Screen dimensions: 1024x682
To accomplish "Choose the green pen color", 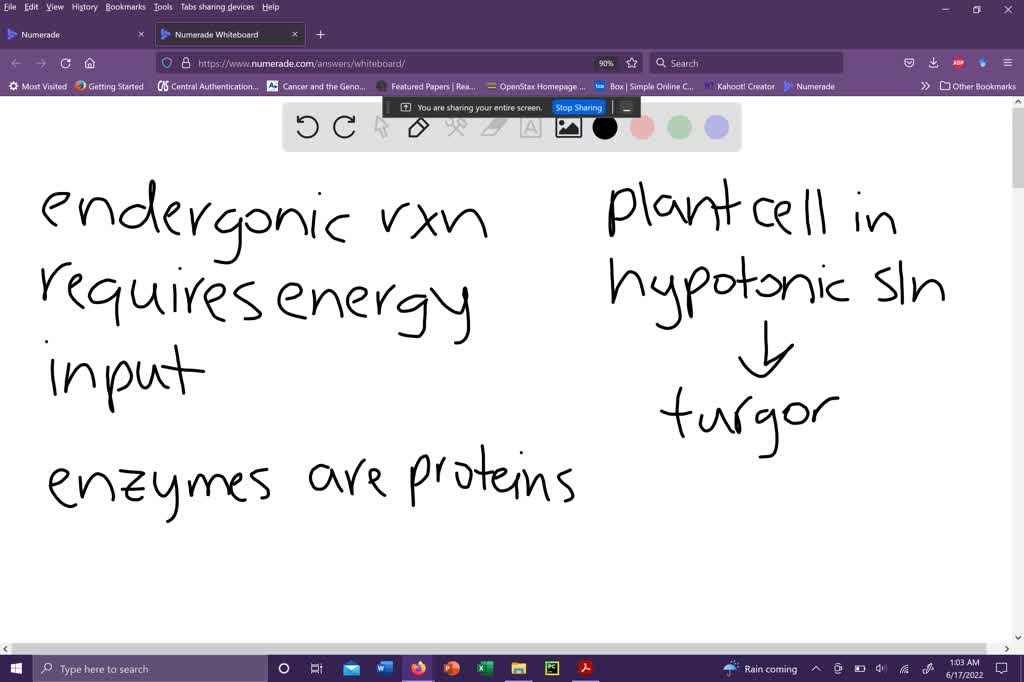I will (679, 127).
